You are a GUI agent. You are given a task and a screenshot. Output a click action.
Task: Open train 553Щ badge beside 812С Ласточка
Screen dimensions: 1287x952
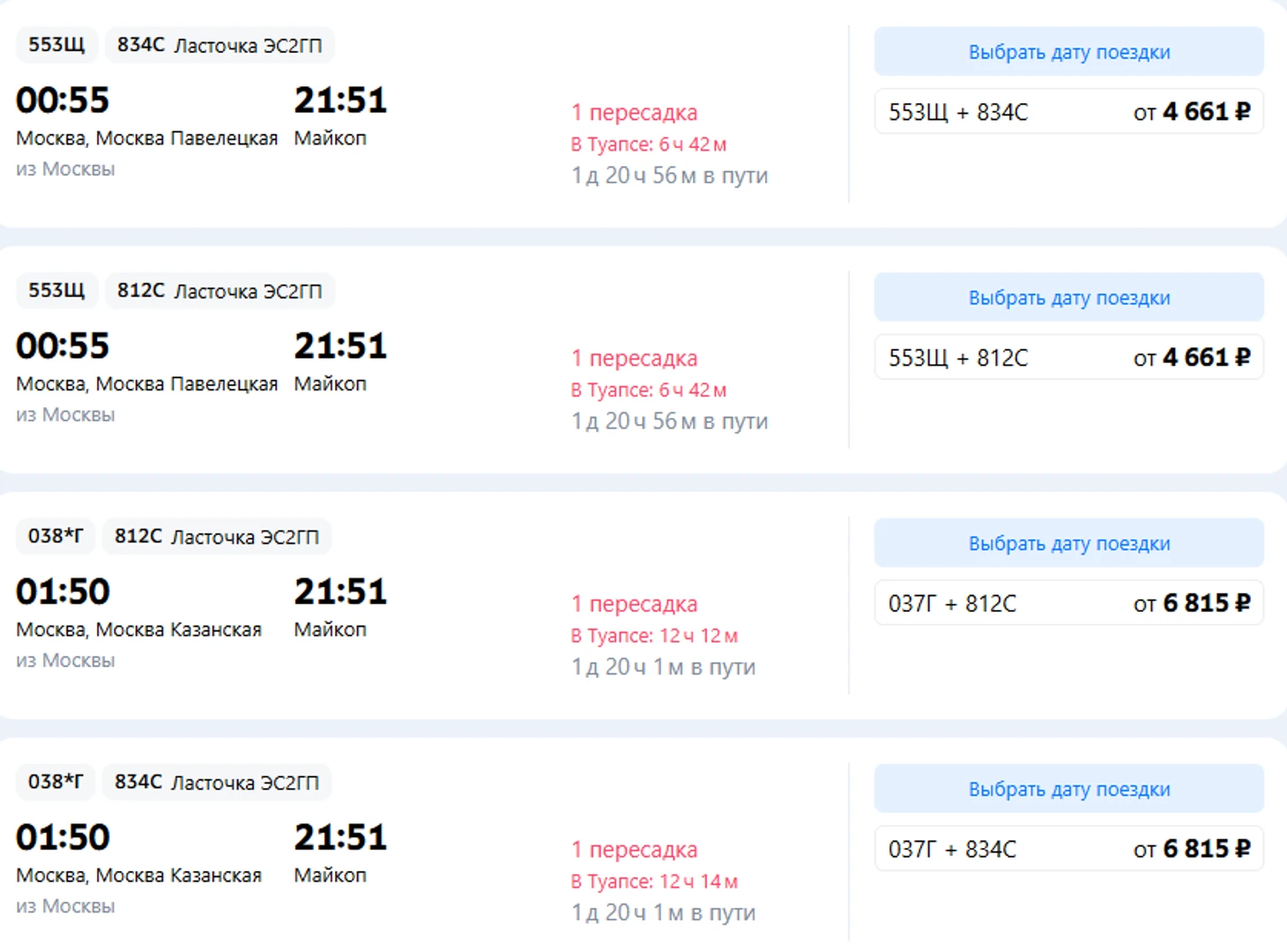click(56, 291)
